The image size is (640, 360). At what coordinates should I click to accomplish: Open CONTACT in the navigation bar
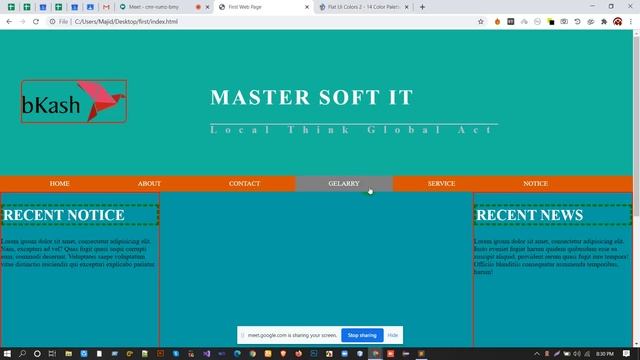[x=244, y=184]
